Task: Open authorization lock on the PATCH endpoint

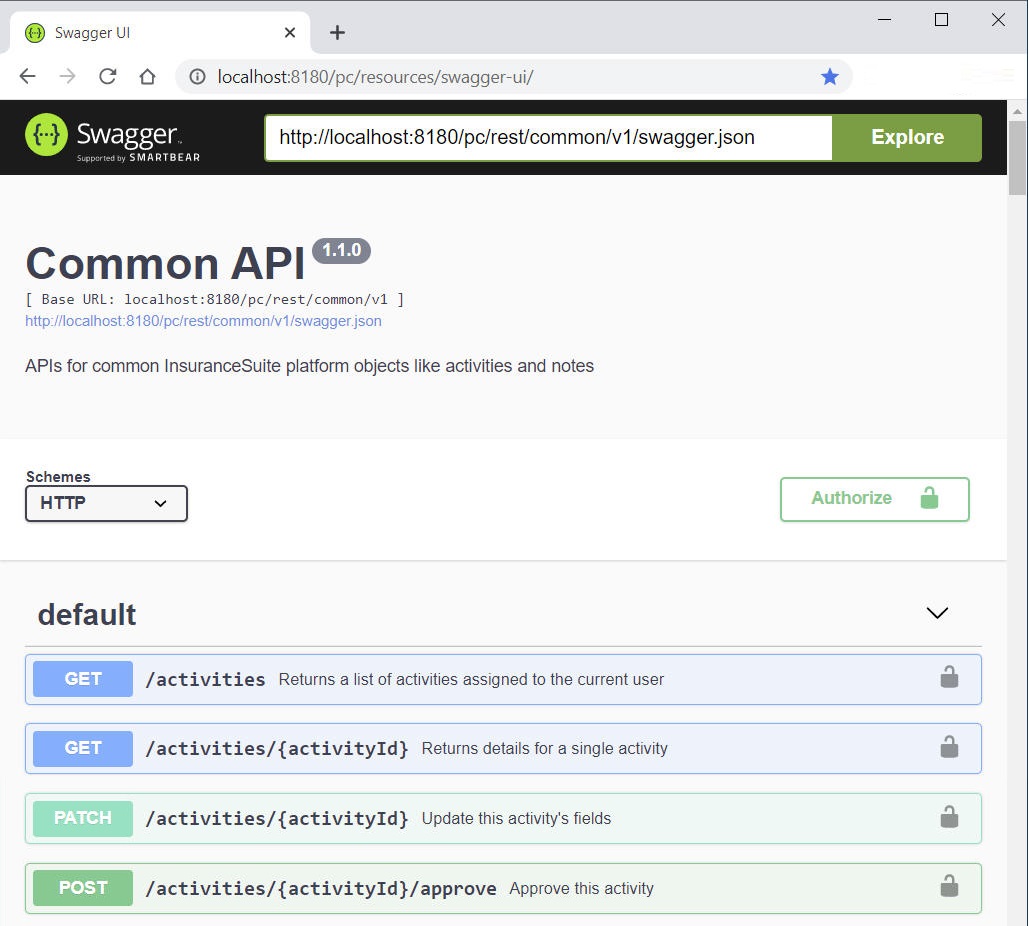Action: pos(947,818)
